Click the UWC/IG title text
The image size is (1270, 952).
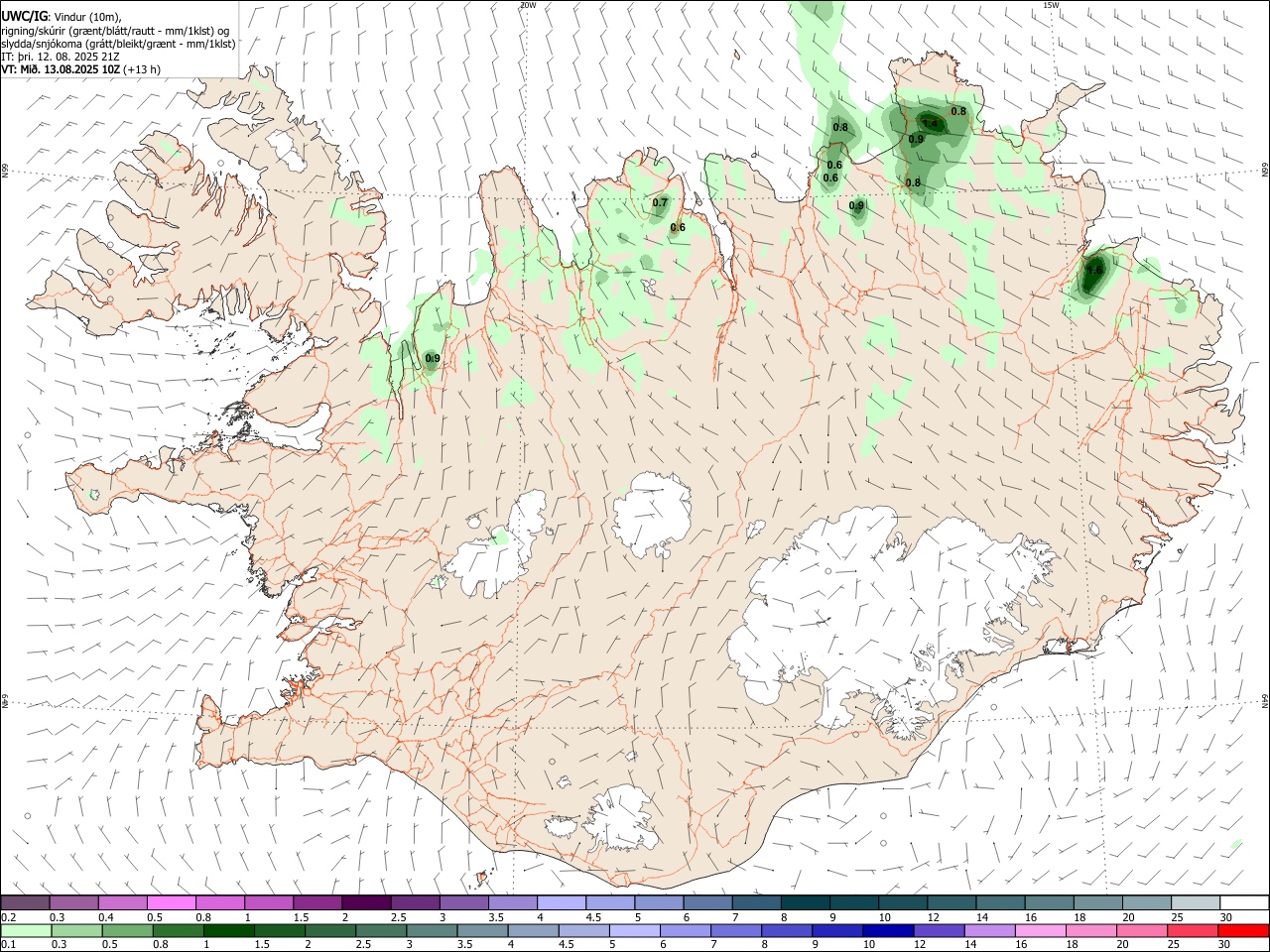(24, 16)
